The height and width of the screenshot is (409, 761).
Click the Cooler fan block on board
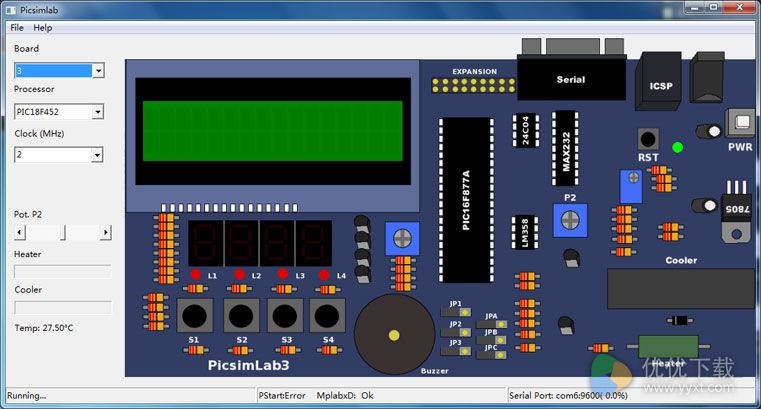tap(680, 289)
